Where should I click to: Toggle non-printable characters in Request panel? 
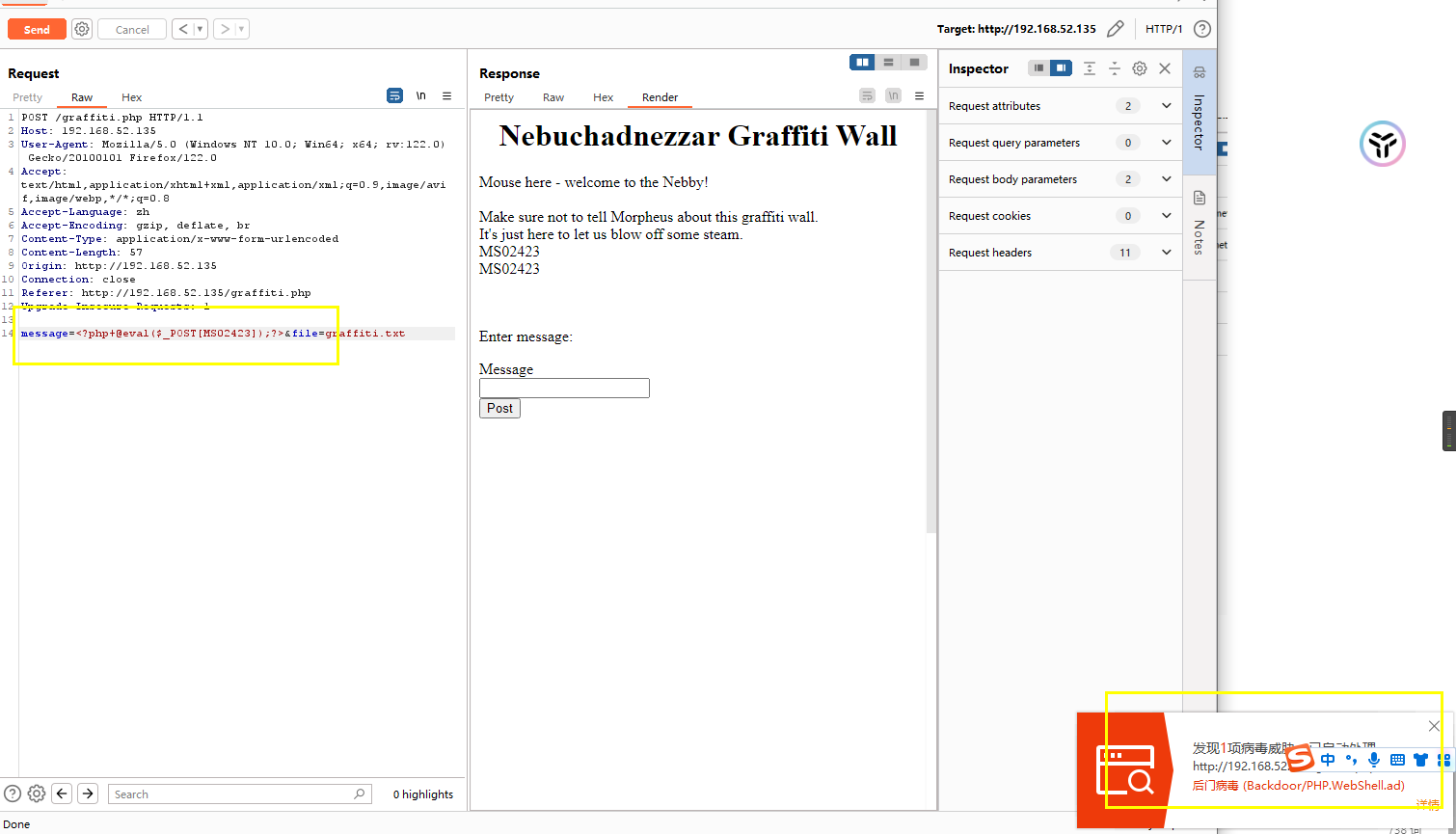click(421, 95)
